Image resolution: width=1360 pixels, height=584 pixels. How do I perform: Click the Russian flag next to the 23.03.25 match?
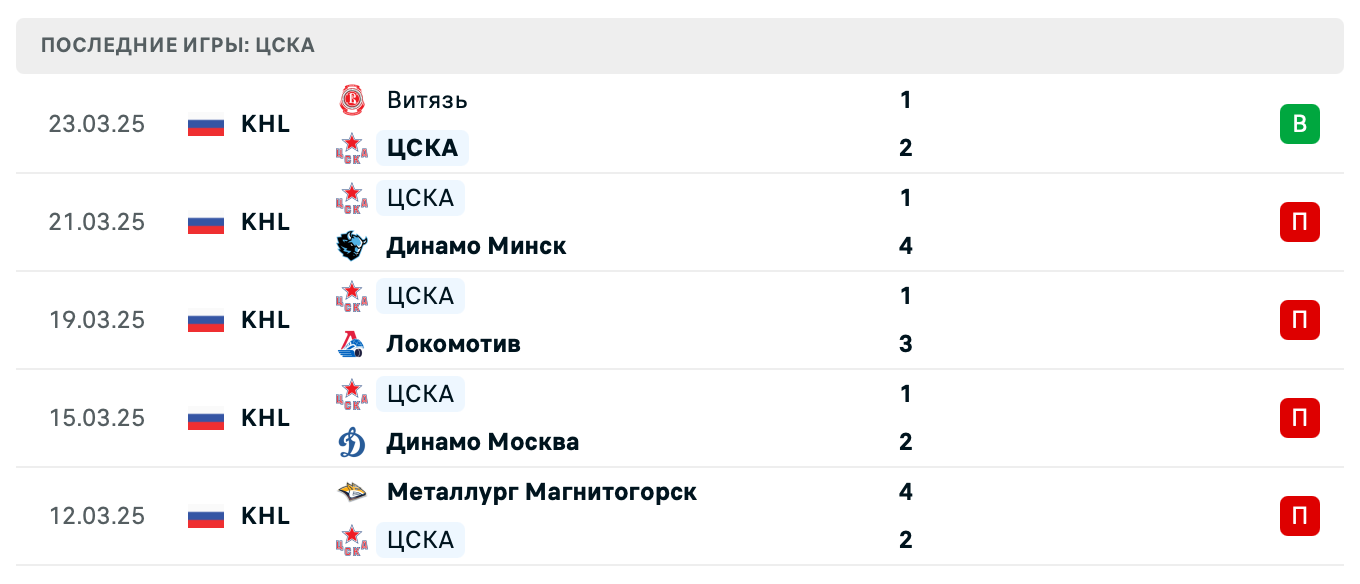coord(205,124)
